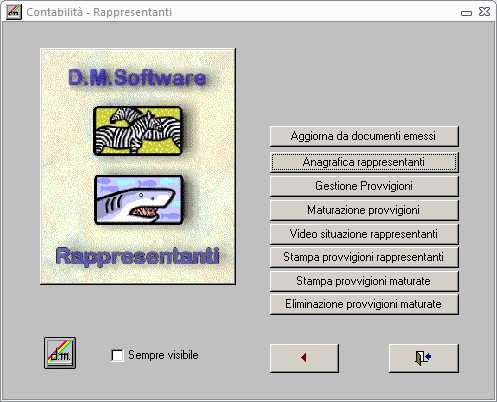The height and width of the screenshot is (402, 497).
Task: Open Anagrafica rappresentanti
Action: (x=364, y=162)
